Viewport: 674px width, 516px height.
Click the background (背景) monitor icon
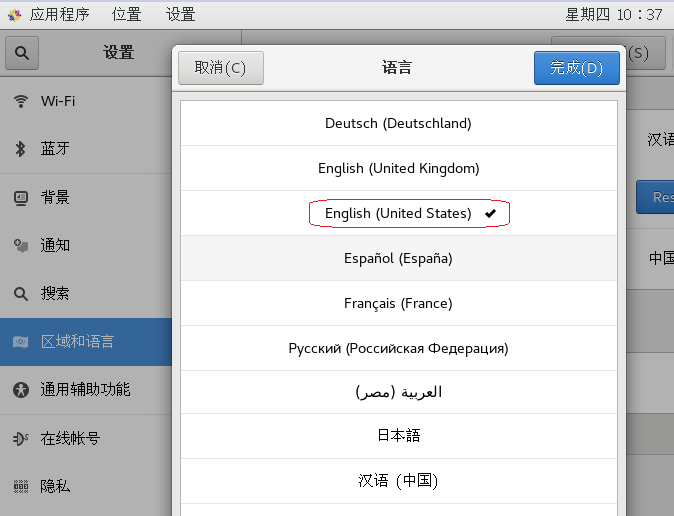coord(21,198)
